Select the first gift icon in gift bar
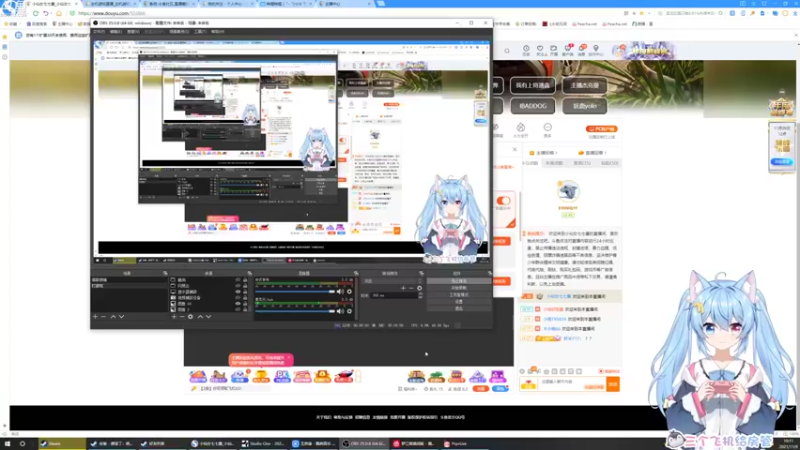800x450 pixels. tap(198, 377)
